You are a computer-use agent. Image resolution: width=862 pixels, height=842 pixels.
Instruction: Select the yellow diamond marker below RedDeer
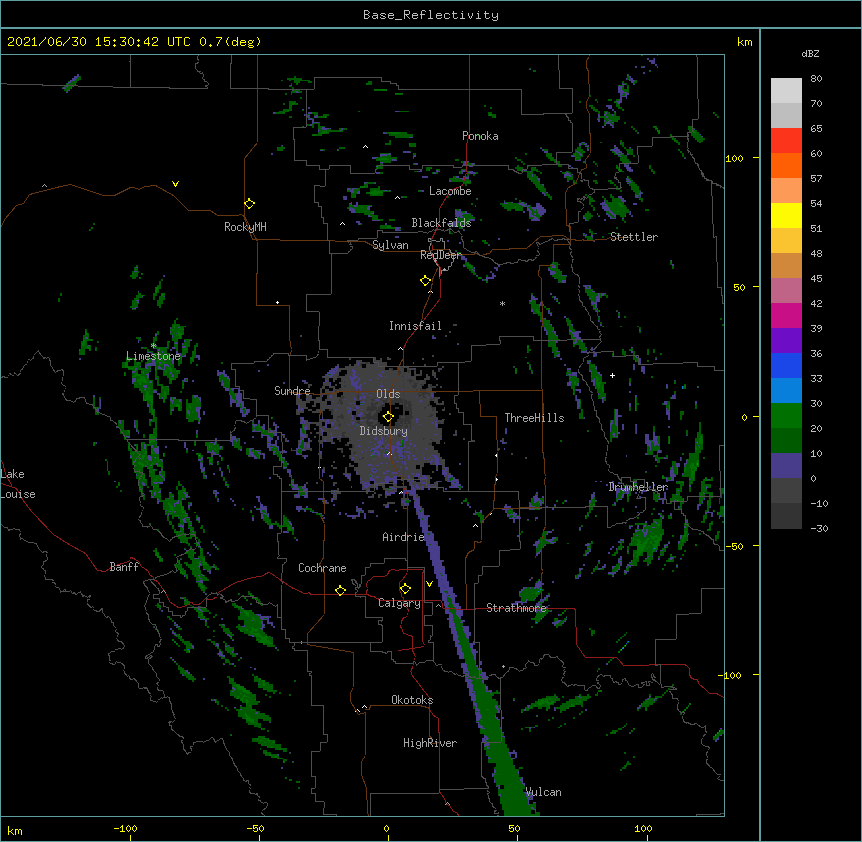426,281
